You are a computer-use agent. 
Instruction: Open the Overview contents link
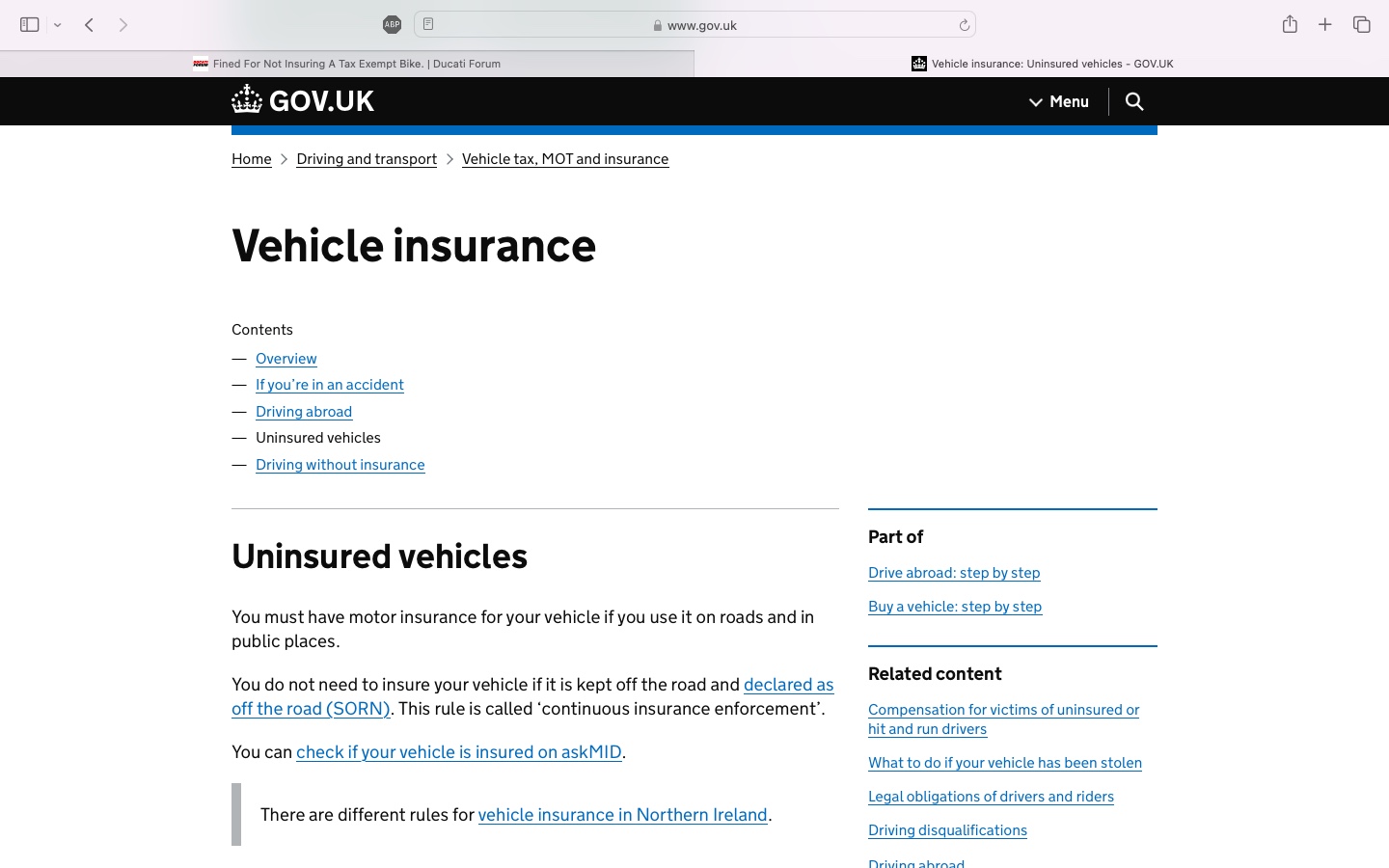(286, 359)
